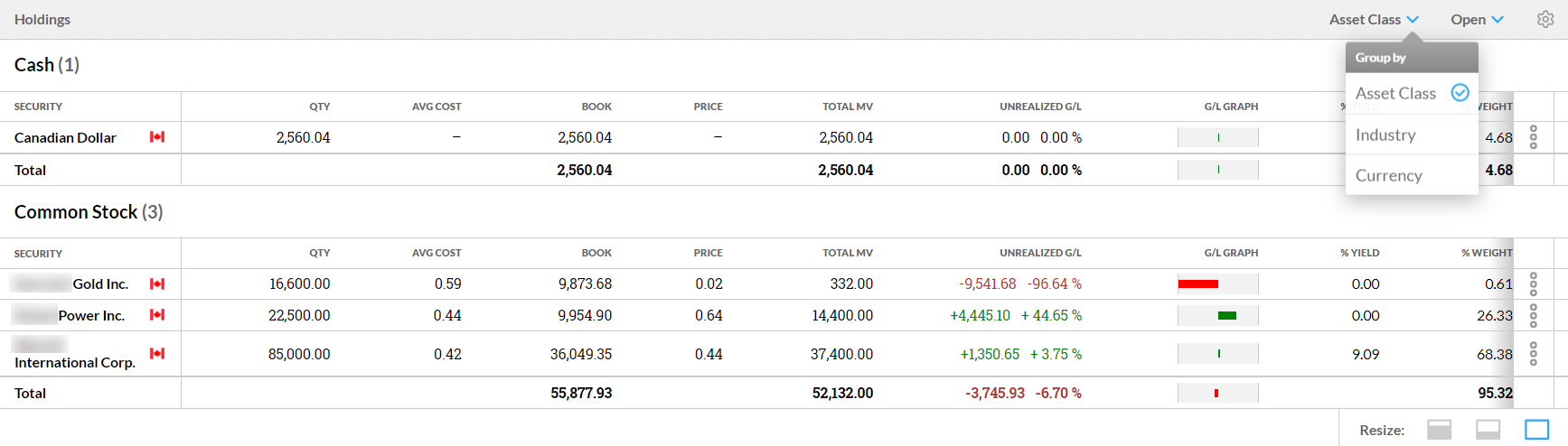The width and height of the screenshot is (1568, 446).
Task: Sort Common Stock table by PRICE column
Action: click(709, 253)
